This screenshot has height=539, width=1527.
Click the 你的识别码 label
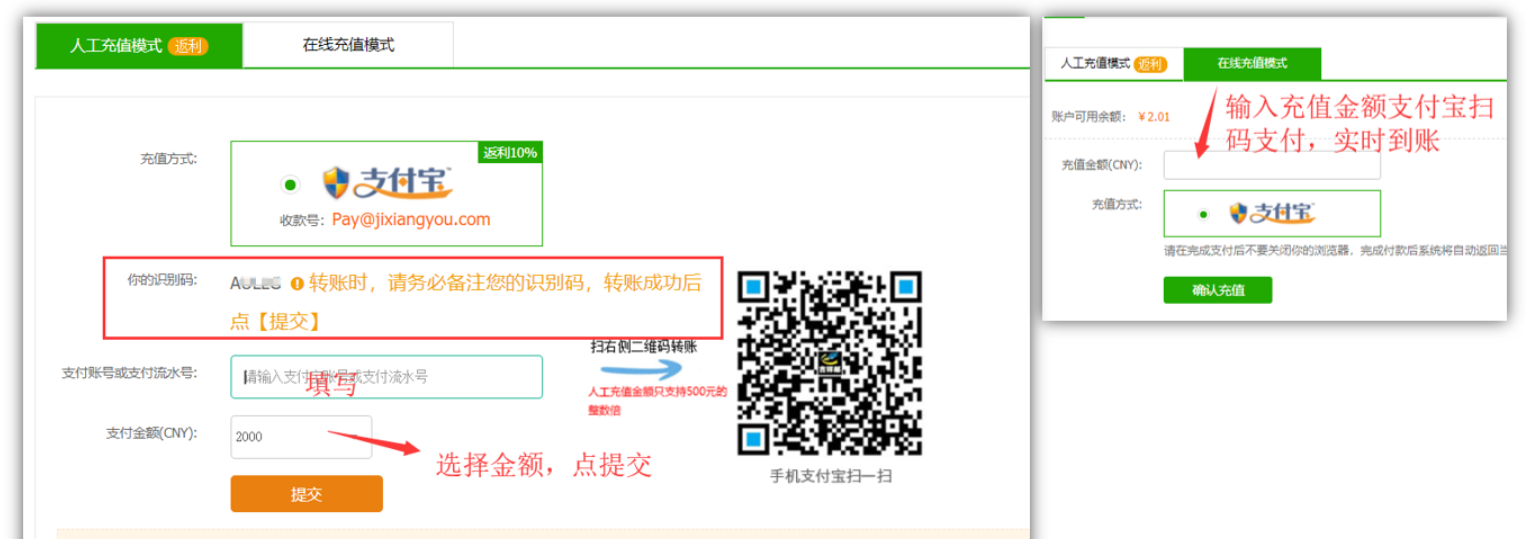(162, 279)
